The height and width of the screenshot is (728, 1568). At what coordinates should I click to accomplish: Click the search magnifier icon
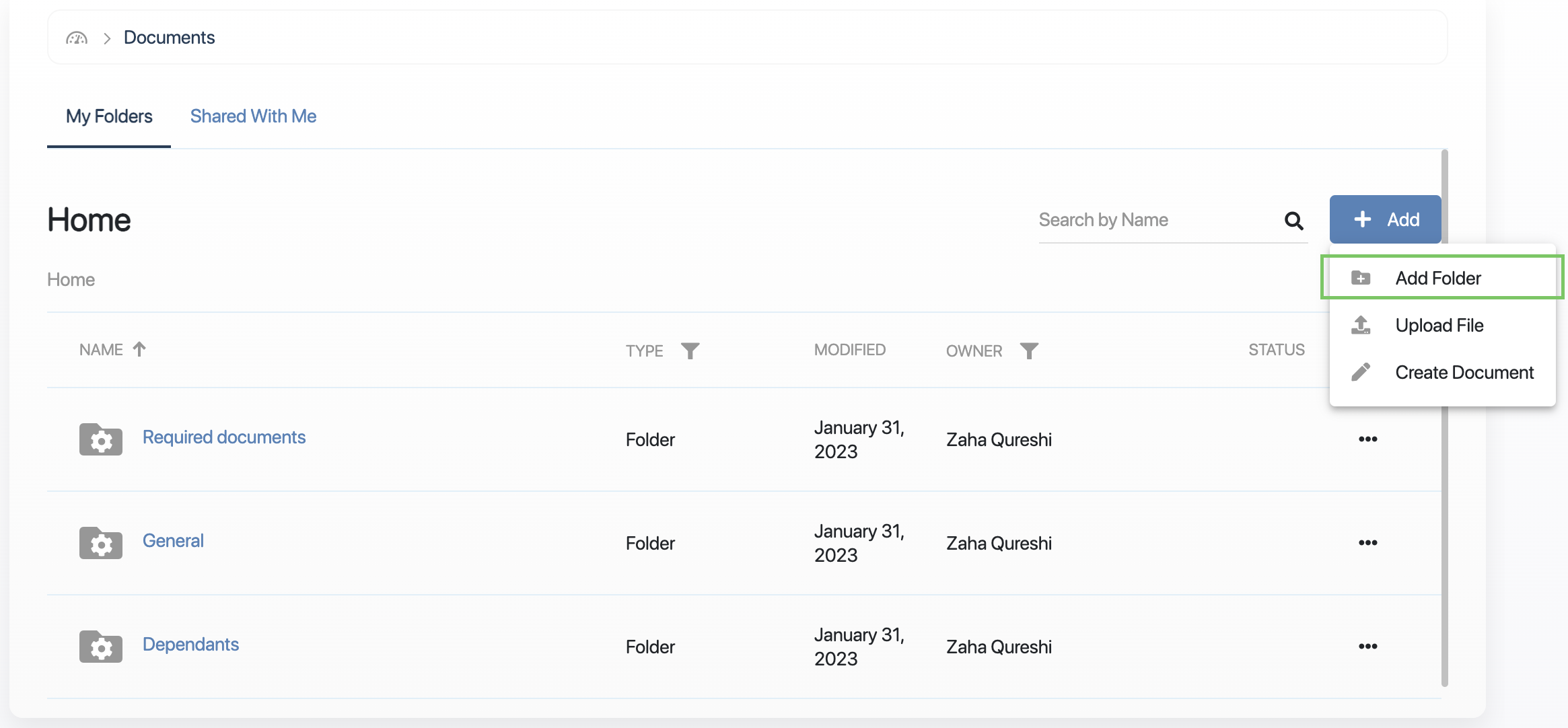(x=1293, y=220)
